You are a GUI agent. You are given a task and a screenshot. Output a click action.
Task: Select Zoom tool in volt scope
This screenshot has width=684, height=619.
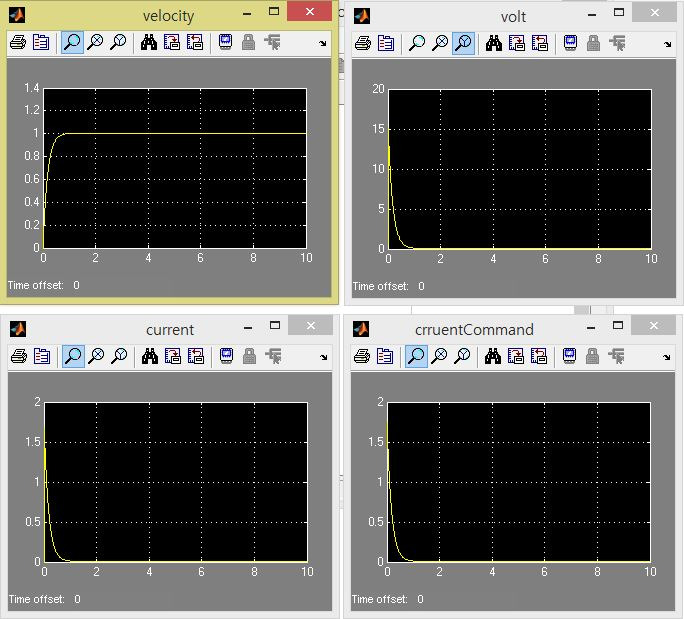(x=417, y=43)
